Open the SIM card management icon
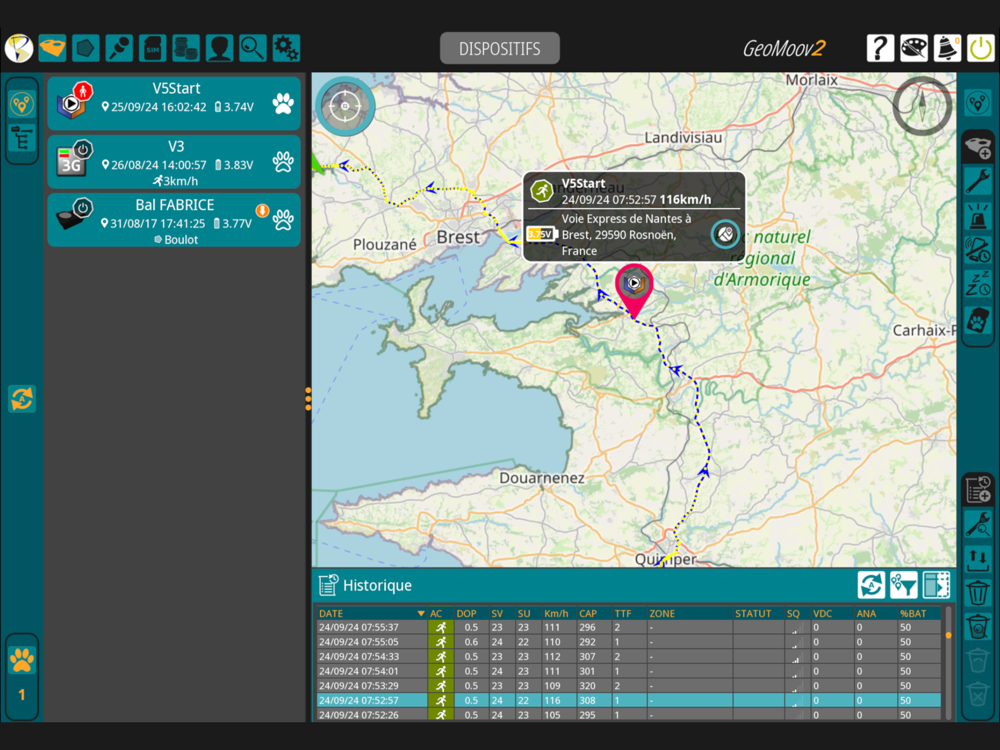Viewport: 1000px width, 750px height. click(x=152, y=48)
